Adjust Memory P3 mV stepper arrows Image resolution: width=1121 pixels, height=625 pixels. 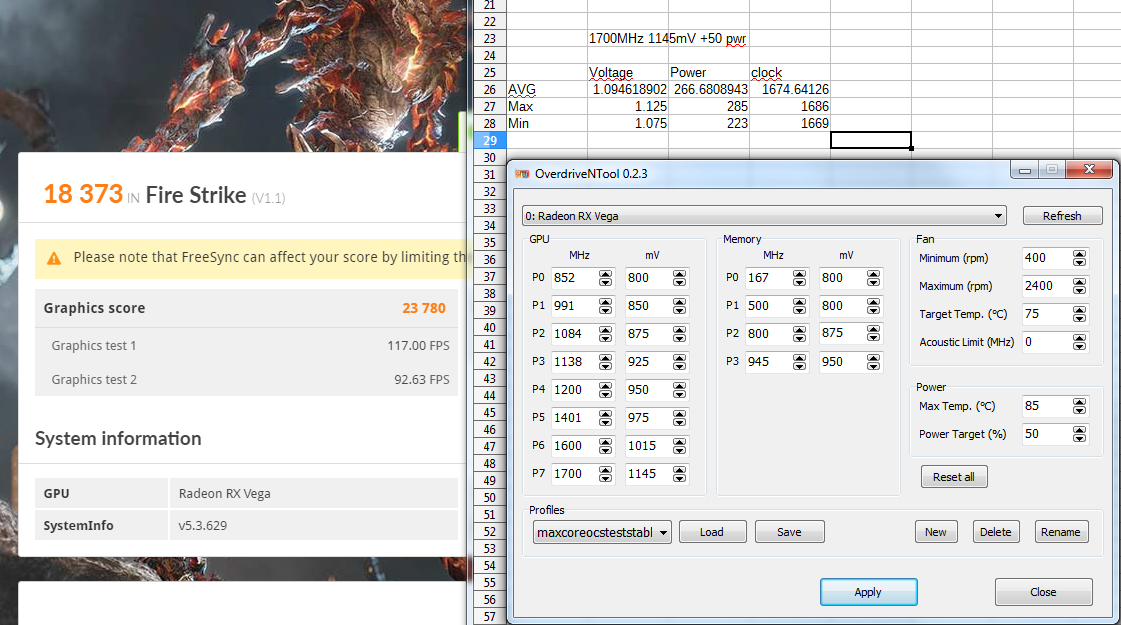pyautogui.click(x=873, y=361)
